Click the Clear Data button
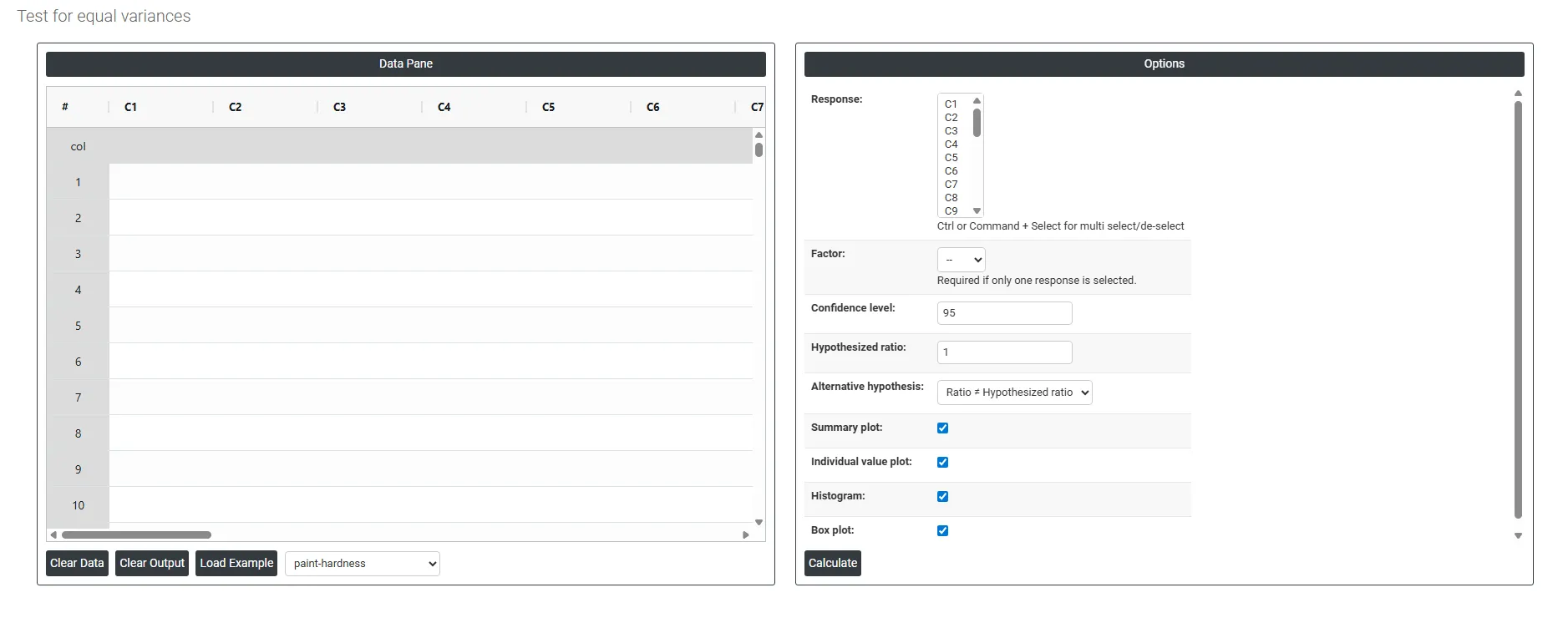The image size is (1568, 618). (x=77, y=563)
